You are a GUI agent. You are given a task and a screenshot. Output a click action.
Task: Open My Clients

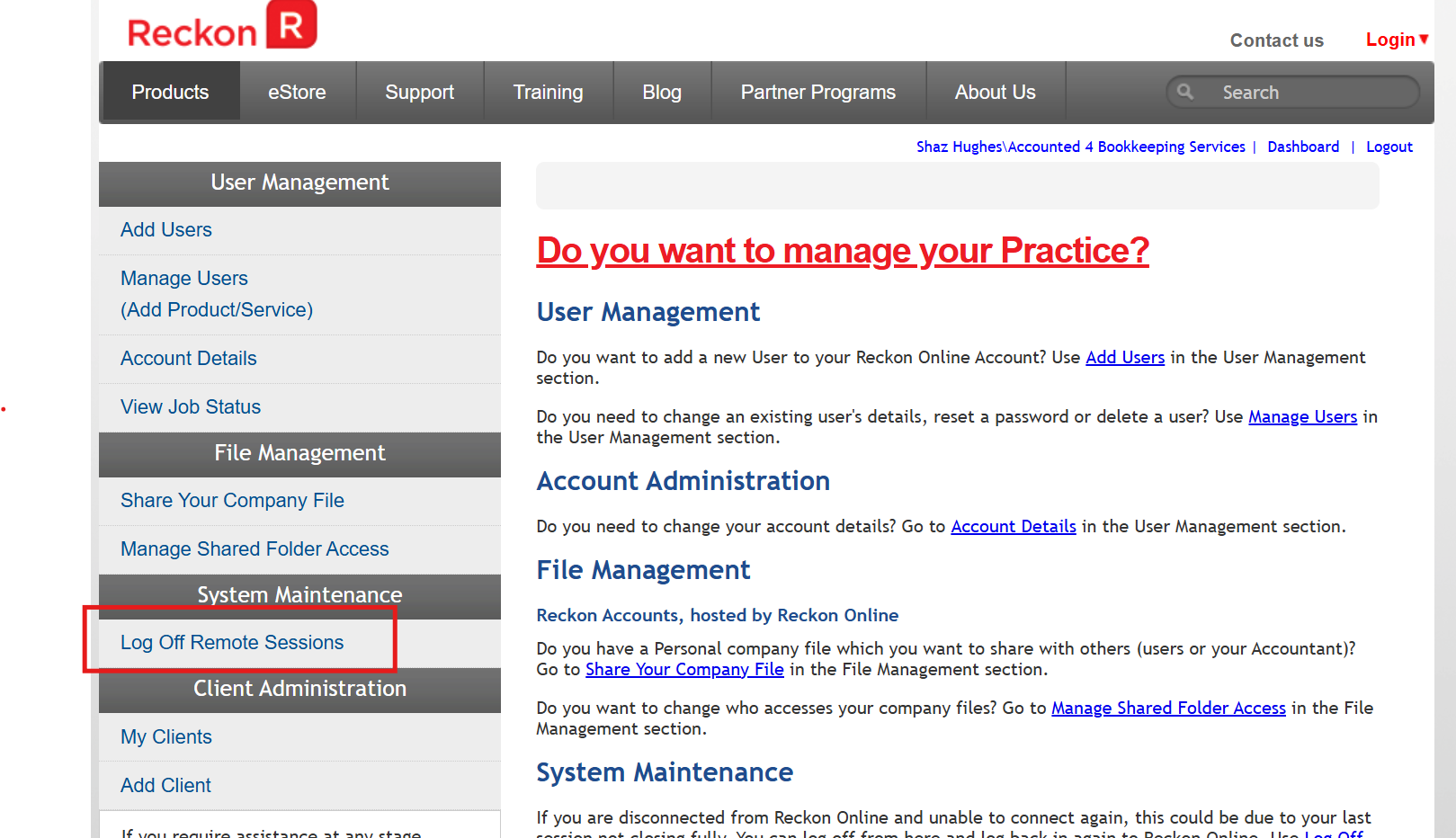(166, 736)
